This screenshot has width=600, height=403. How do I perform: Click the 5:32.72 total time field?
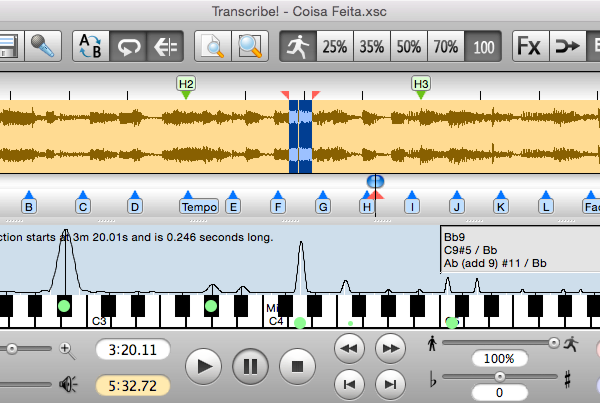click(x=133, y=386)
